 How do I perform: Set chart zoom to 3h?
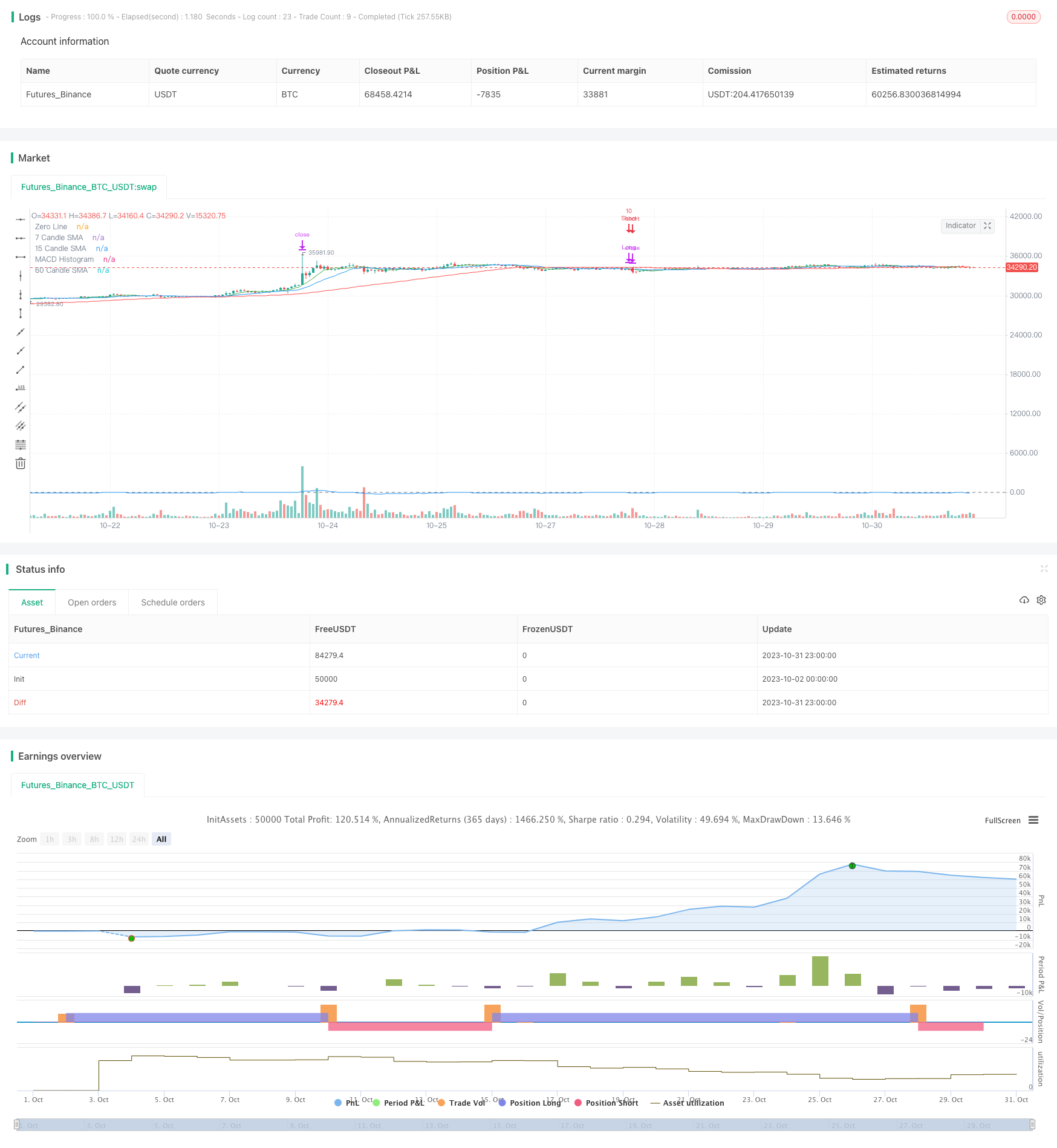click(72, 839)
